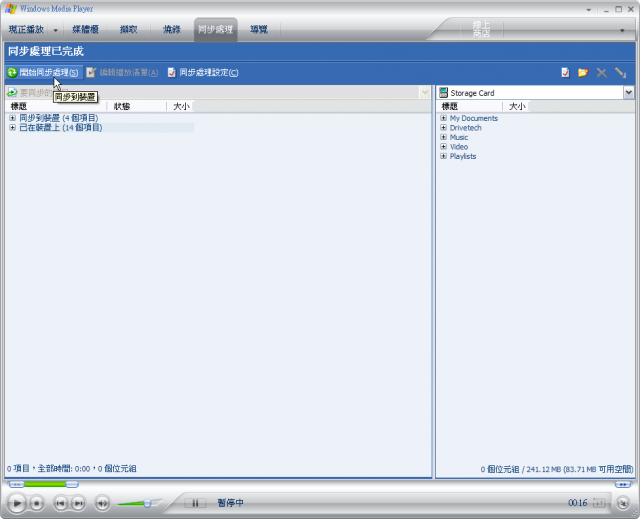Sort device list by Size (大小) column
Image resolution: width=640 pixels, height=519 pixels.
click(516, 106)
